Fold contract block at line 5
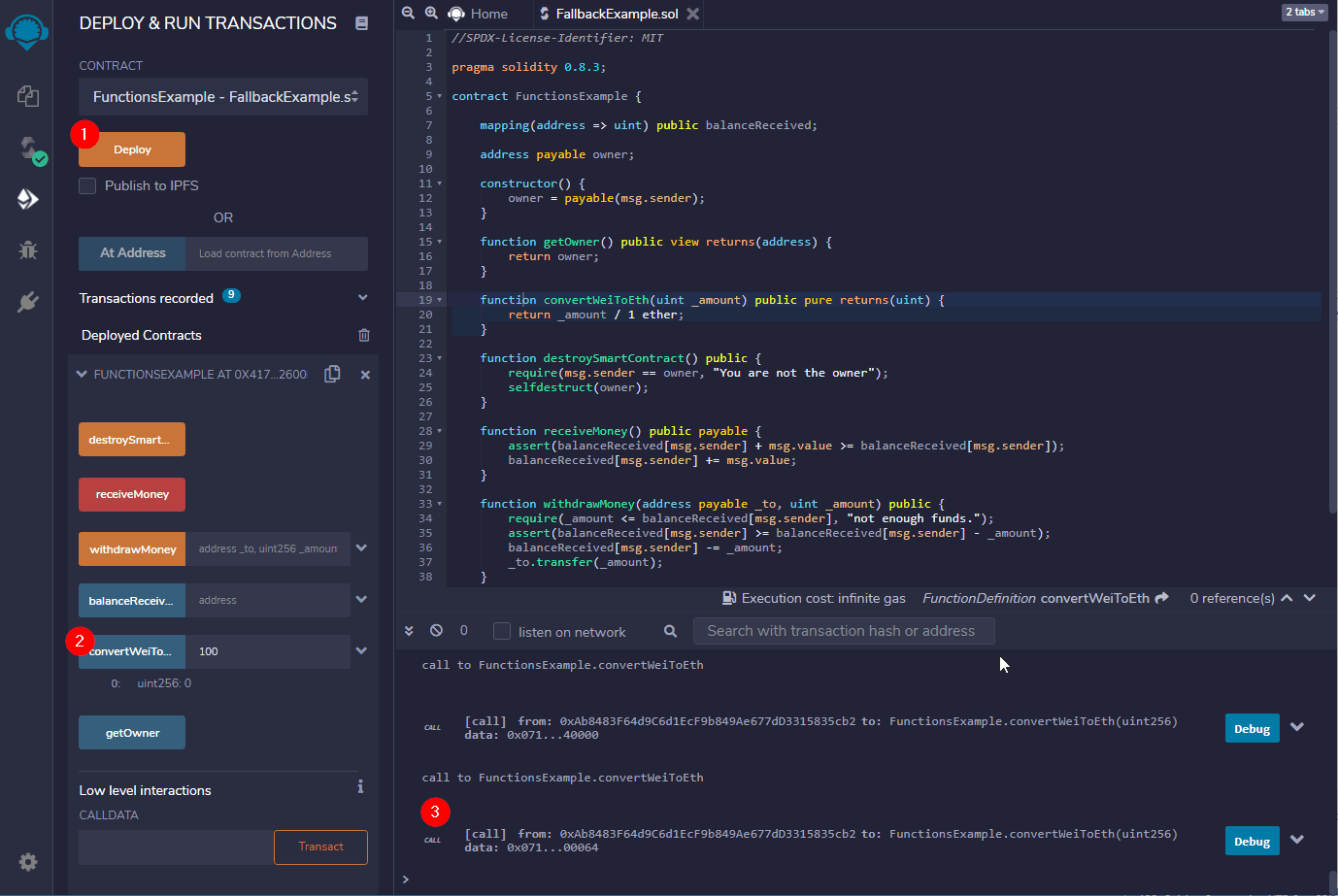This screenshot has width=1338, height=896. (440, 96)
